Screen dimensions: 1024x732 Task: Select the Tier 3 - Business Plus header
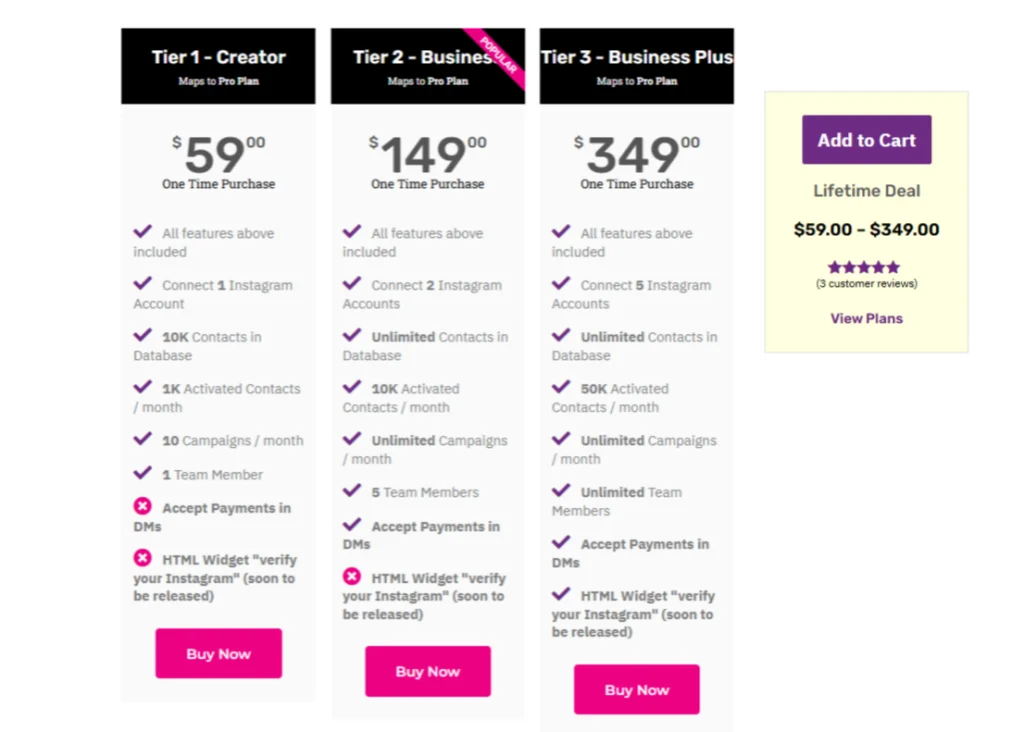(636, 58)
